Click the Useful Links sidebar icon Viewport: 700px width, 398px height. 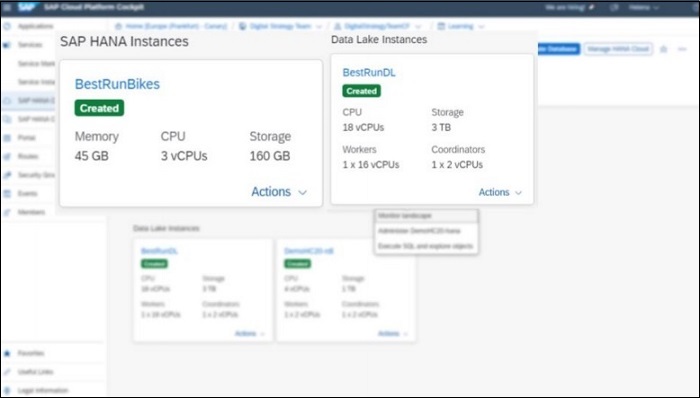(x=7, y=372)
